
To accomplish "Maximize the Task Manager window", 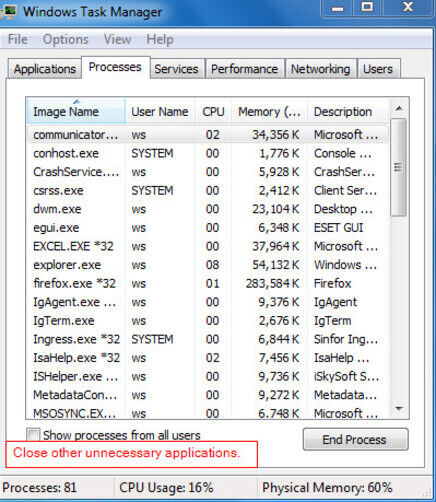I will pyautogui.click(x=368, y=7).
